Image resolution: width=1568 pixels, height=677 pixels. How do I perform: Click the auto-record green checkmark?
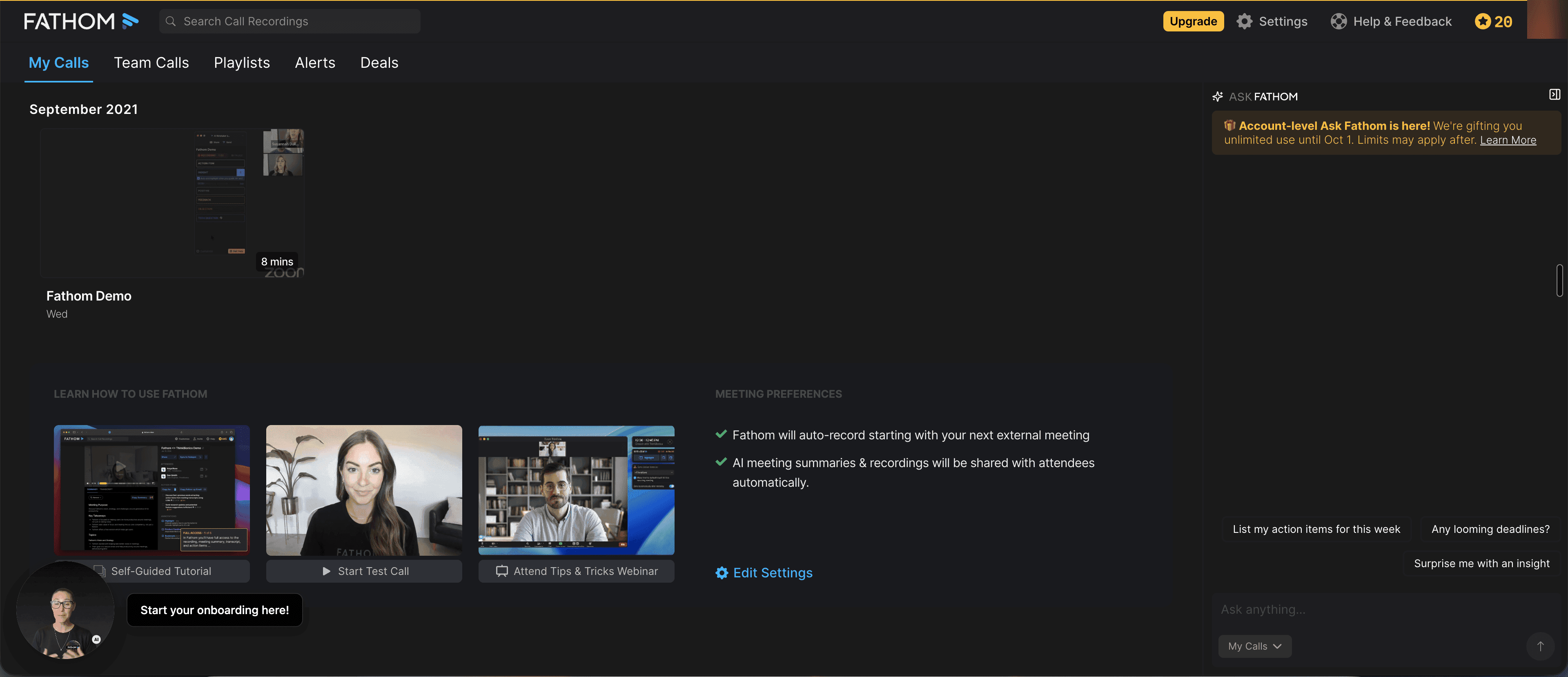721,434
